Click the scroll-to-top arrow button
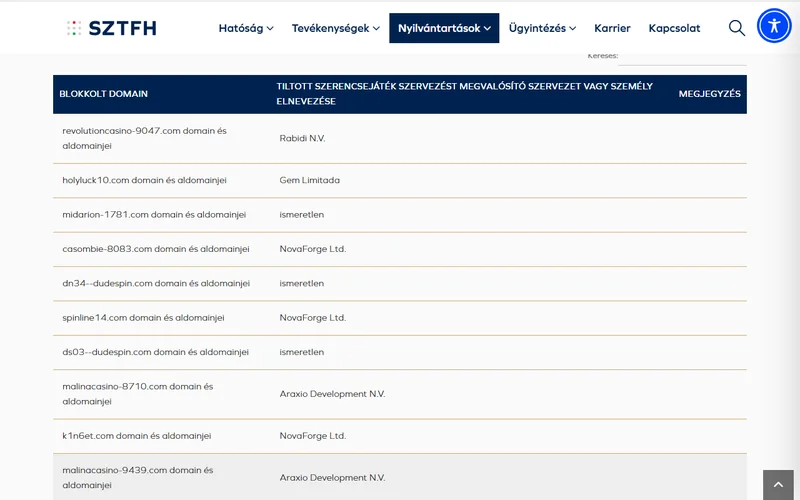The height and width of the screenshot is (500, 800). coord(778,485)
